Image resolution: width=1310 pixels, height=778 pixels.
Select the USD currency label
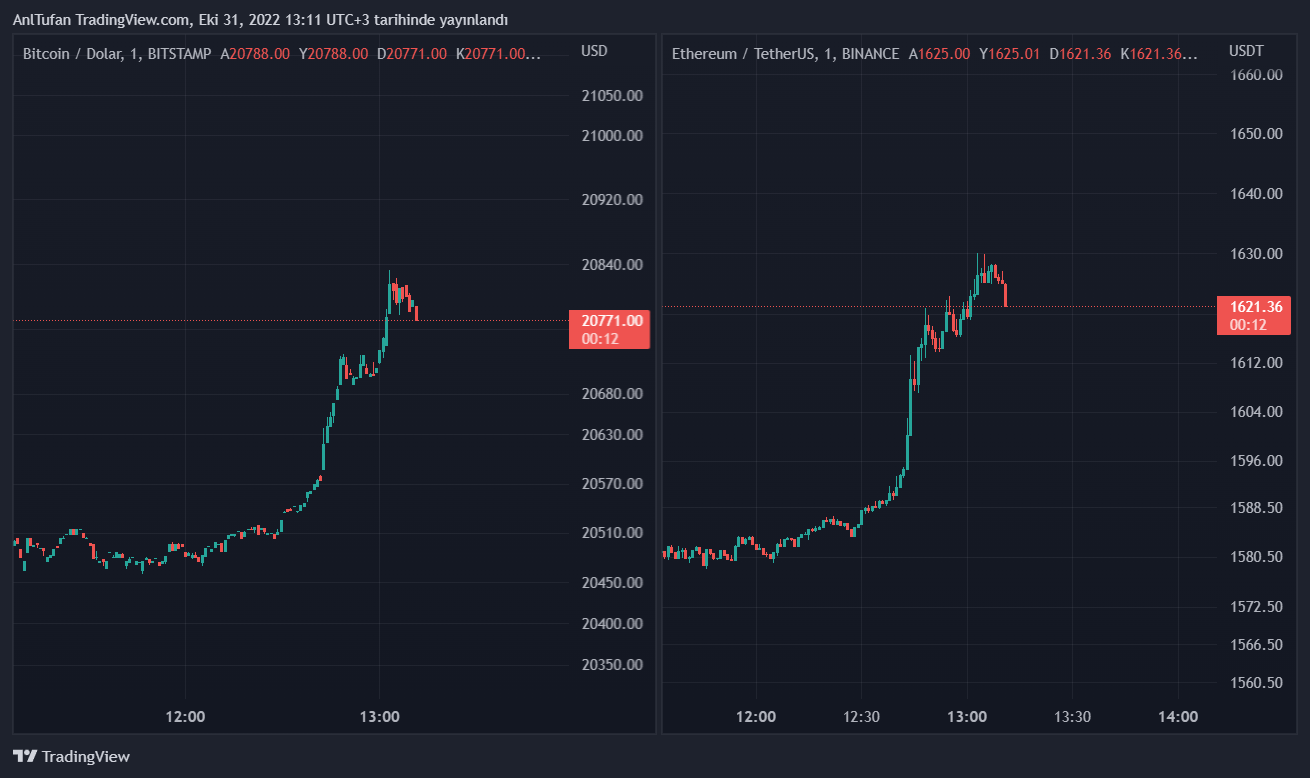tap(594, 51)
